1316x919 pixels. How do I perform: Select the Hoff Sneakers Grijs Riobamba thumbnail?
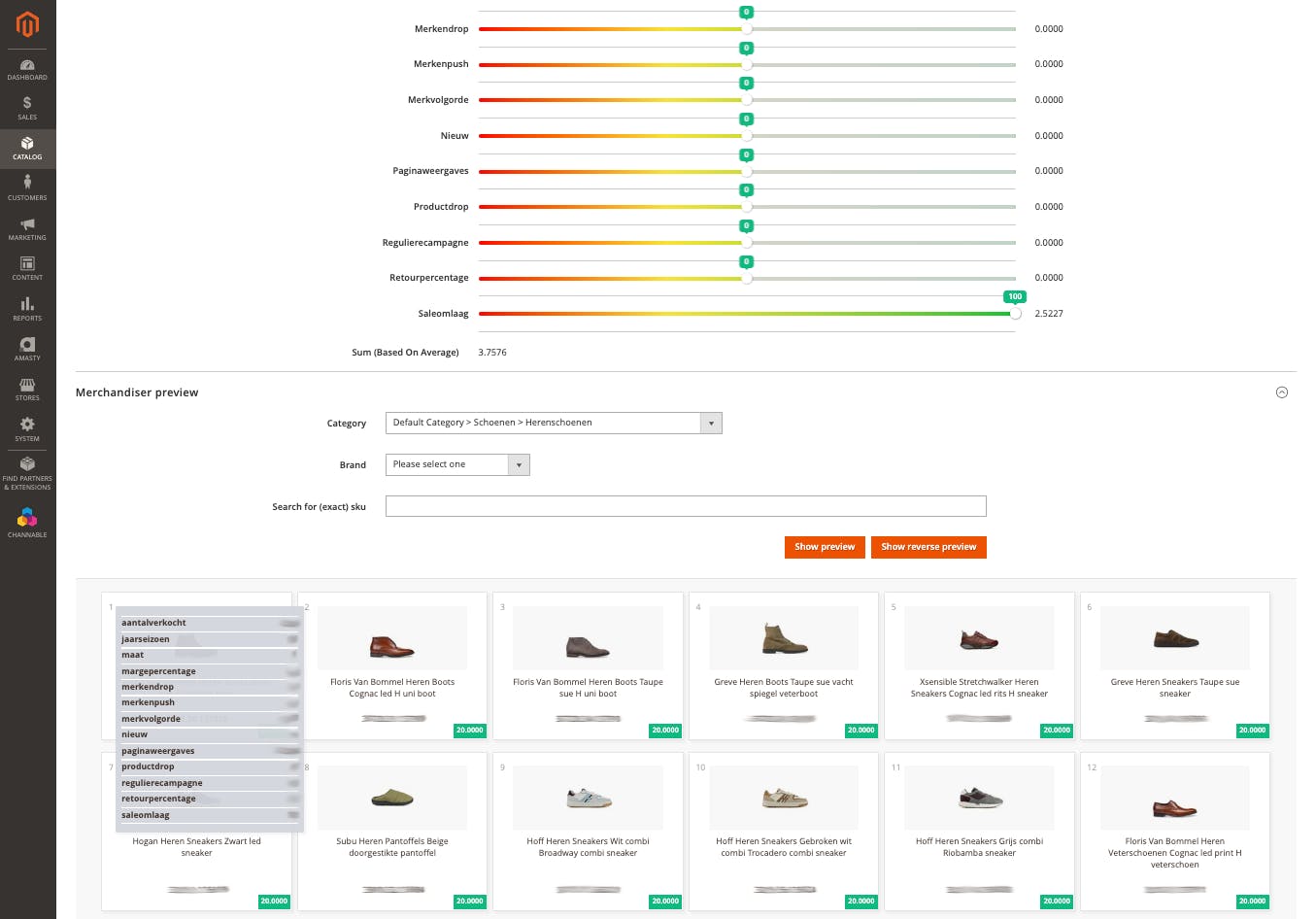[979, 798]
